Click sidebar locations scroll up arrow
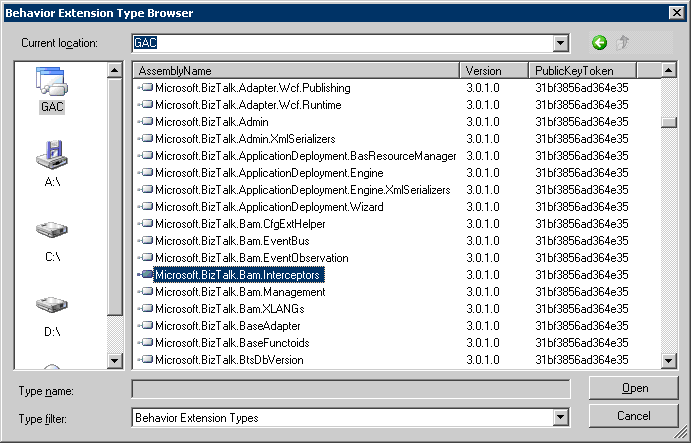691x443 pixels. coord(115,70)
